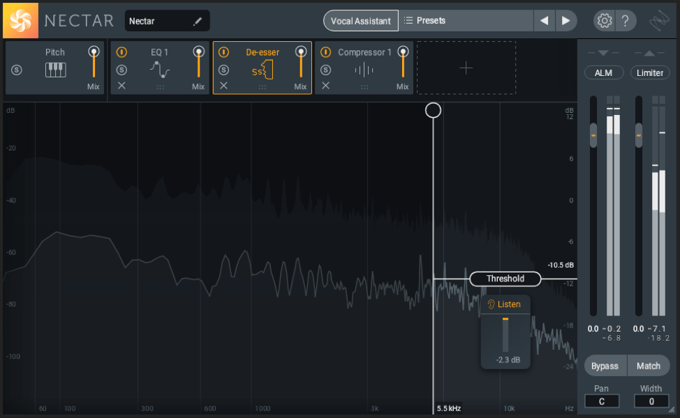This screenshot has height=418, width=680.
Task: Click the de-esser gain reduction meter
Action: [505, 335]
